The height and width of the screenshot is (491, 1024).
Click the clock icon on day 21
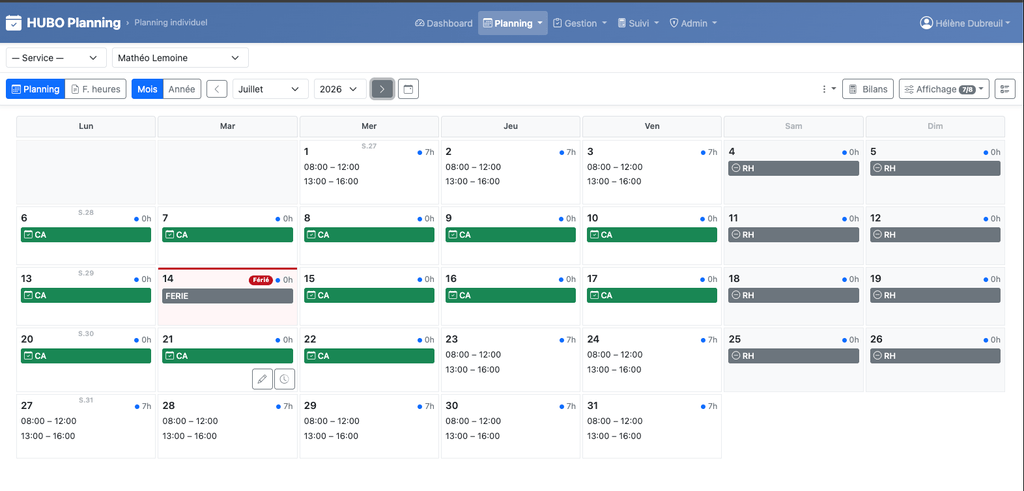285,379
